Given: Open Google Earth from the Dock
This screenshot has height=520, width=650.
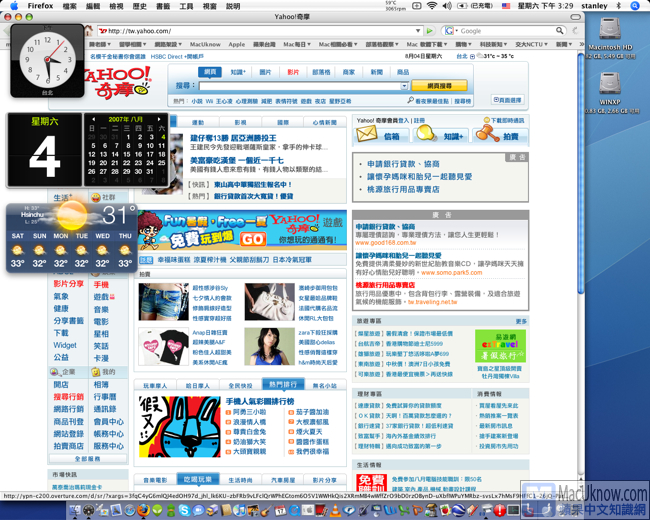Looking at the screenshot, I should coord(458,510).
